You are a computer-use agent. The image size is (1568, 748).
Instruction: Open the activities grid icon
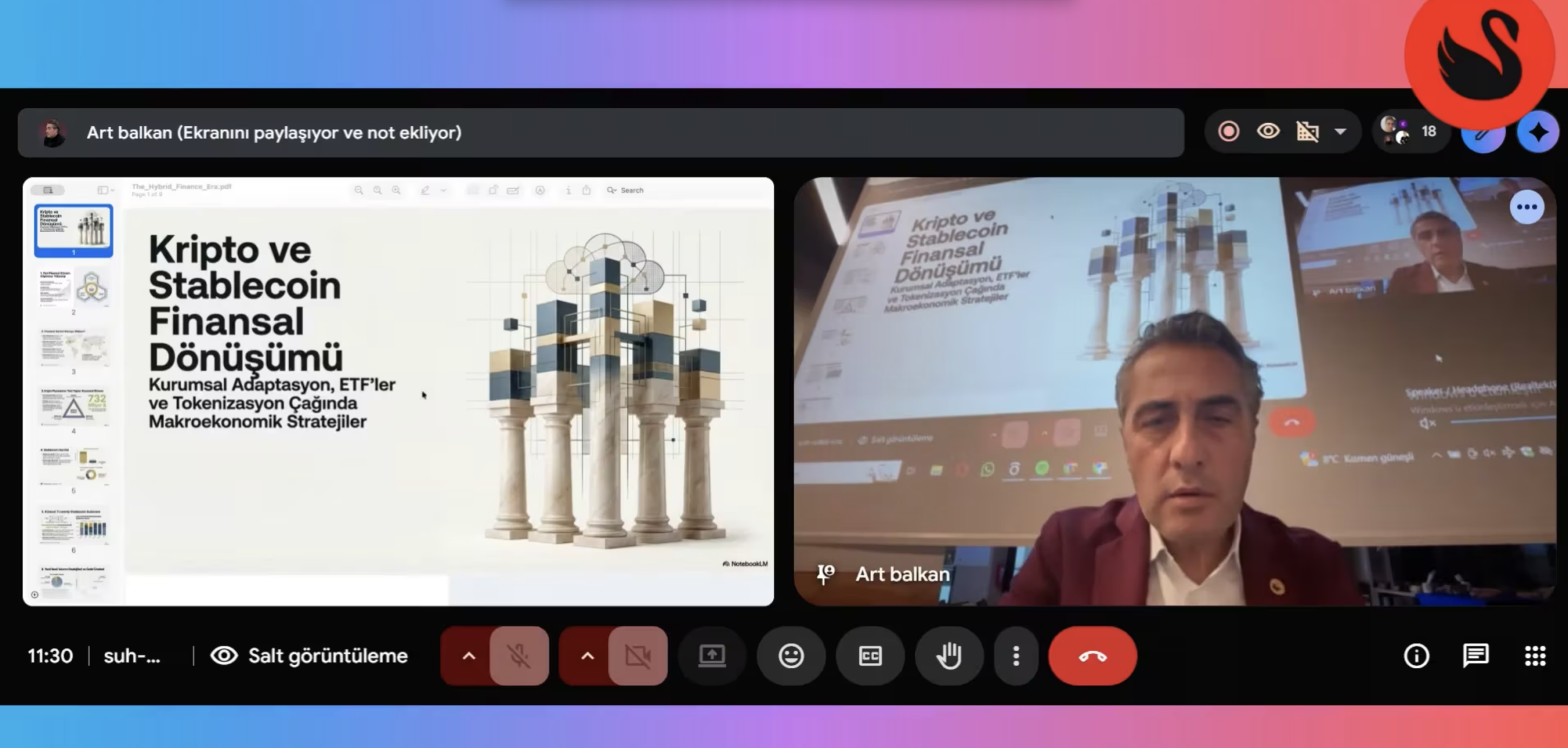click(1535, 656)
